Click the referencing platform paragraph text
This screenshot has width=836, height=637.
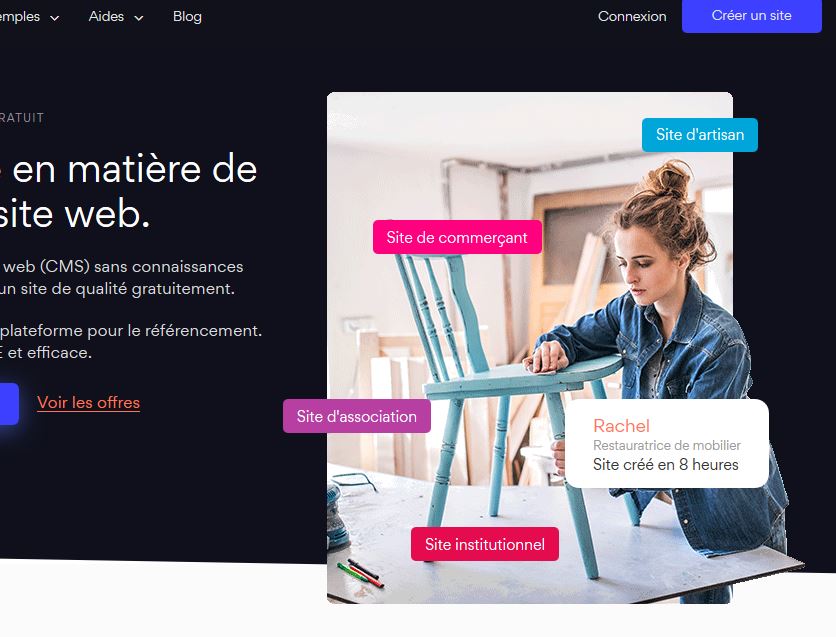coord(131,341)
